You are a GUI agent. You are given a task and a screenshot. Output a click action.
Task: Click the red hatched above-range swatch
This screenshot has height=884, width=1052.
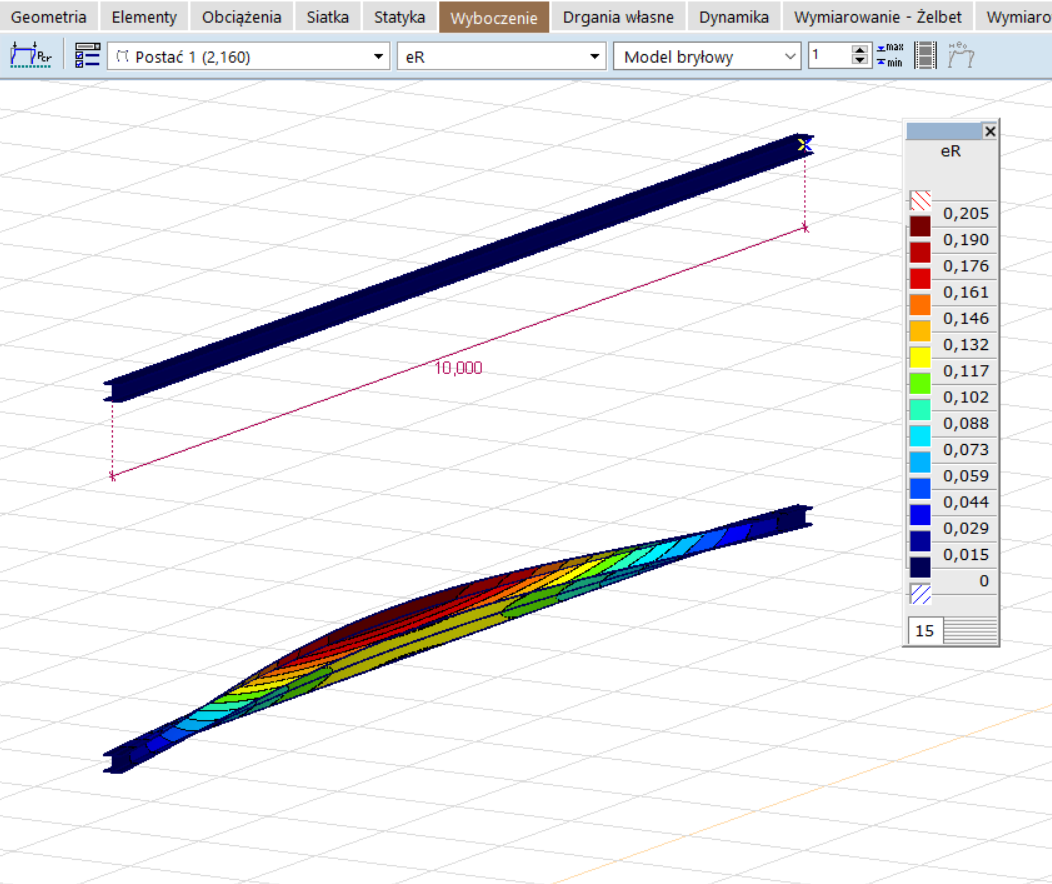click(x=920, y=200)
